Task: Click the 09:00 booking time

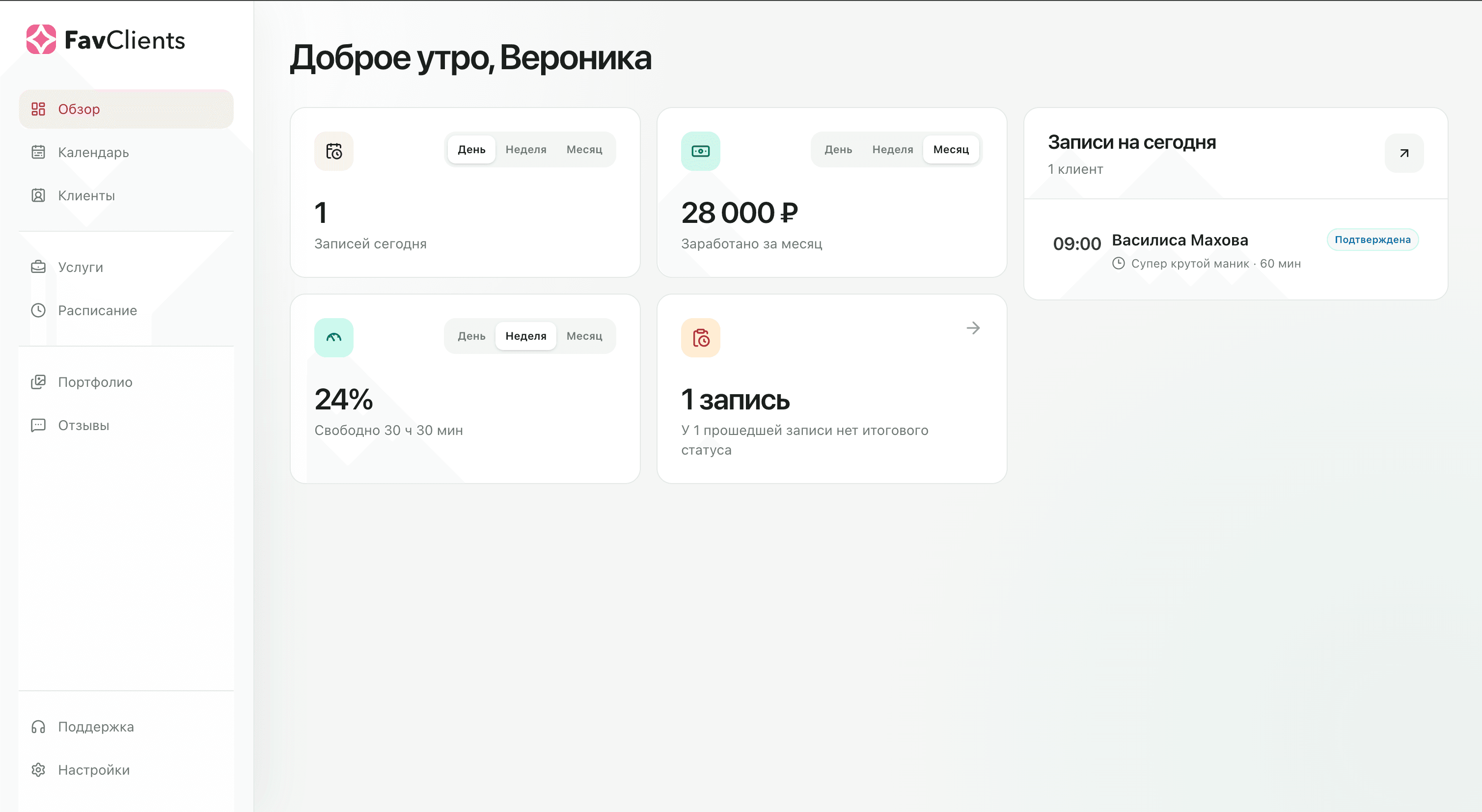Action: (1076, 244)
